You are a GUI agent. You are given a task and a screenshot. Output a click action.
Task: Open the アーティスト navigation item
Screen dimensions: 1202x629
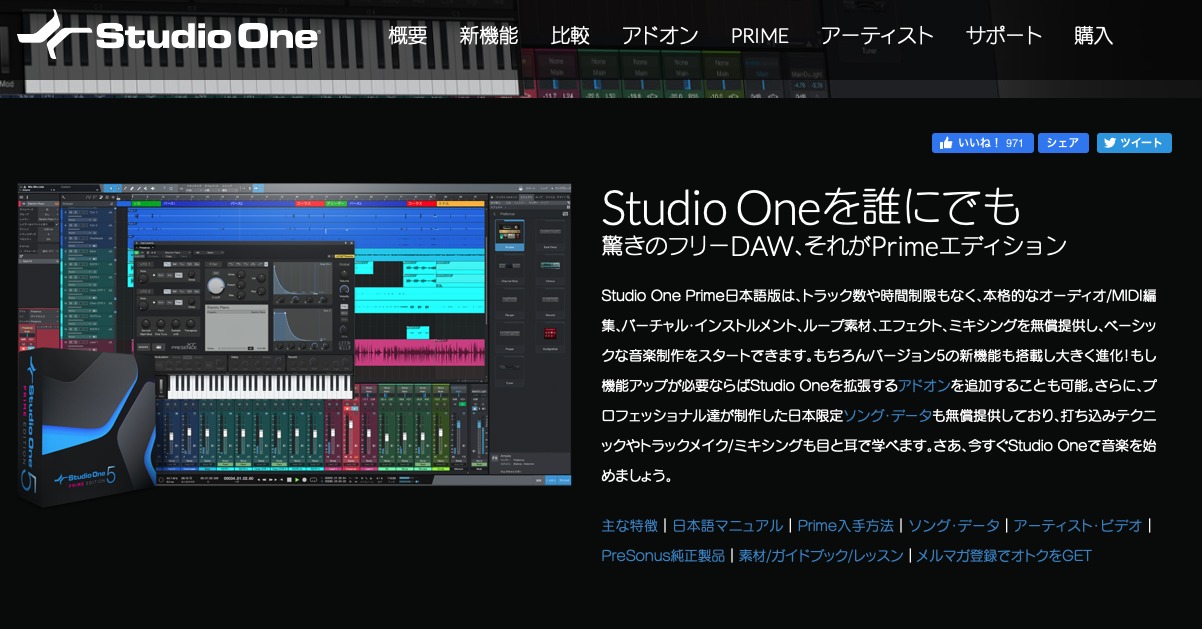(876, 36)
